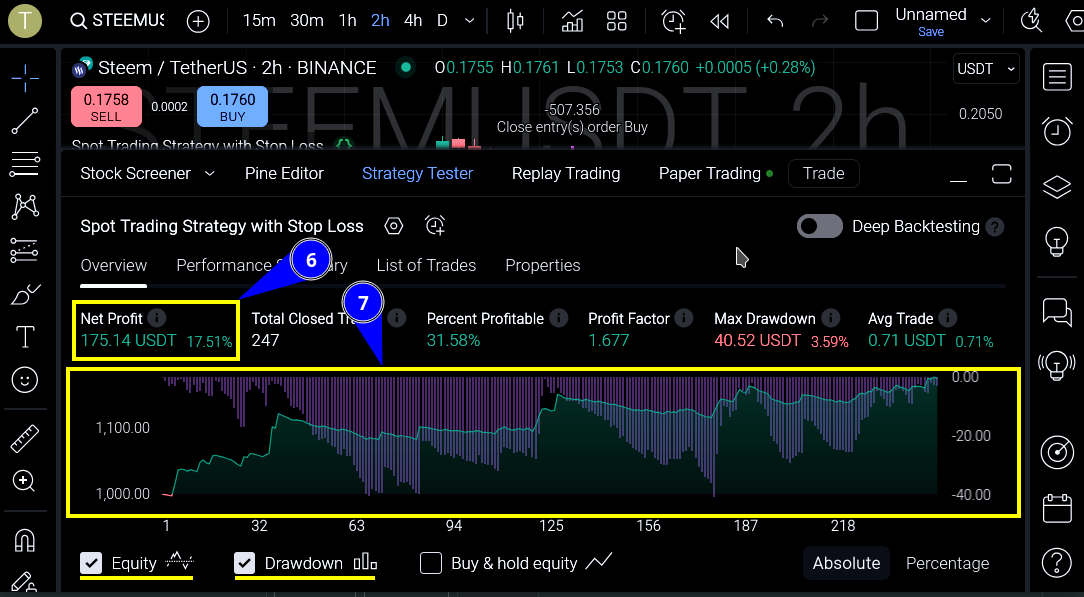
Task: Check the Buy & hold equity box
Action: point(431,563)
